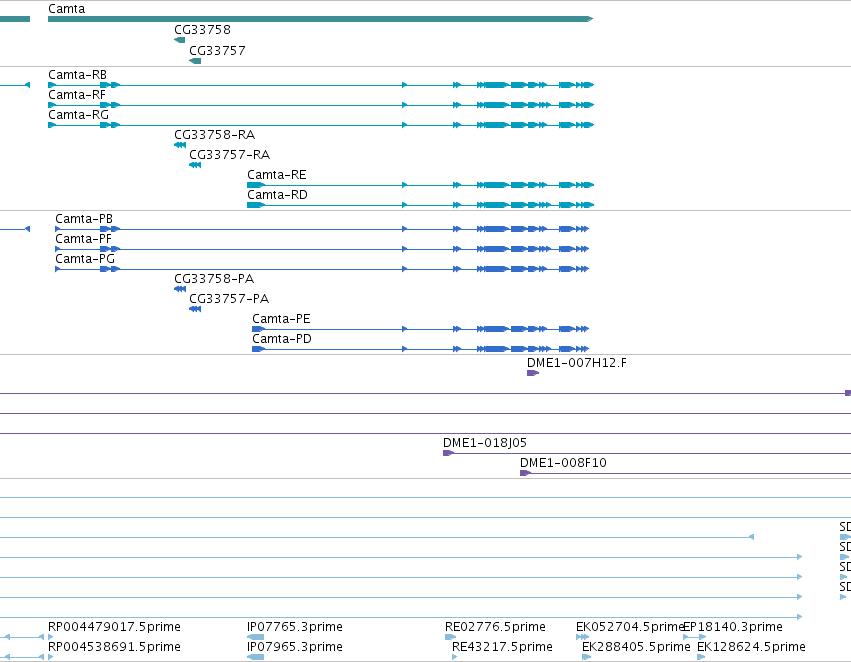
Task: Select the EK052704.5prime EST label
Action: click(630, 627)
